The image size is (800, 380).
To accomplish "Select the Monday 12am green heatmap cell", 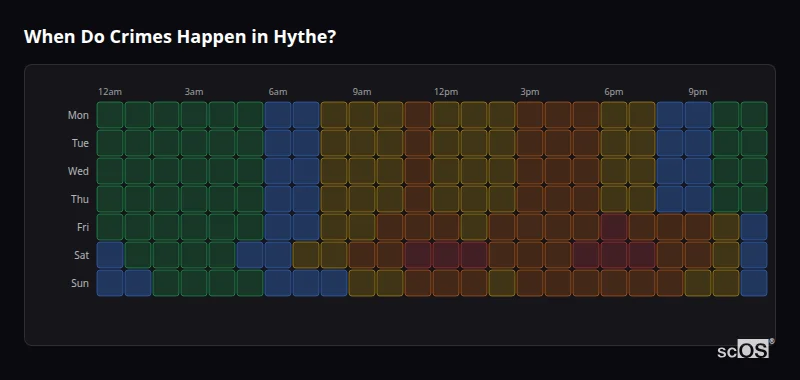I will tap(110, 115).
